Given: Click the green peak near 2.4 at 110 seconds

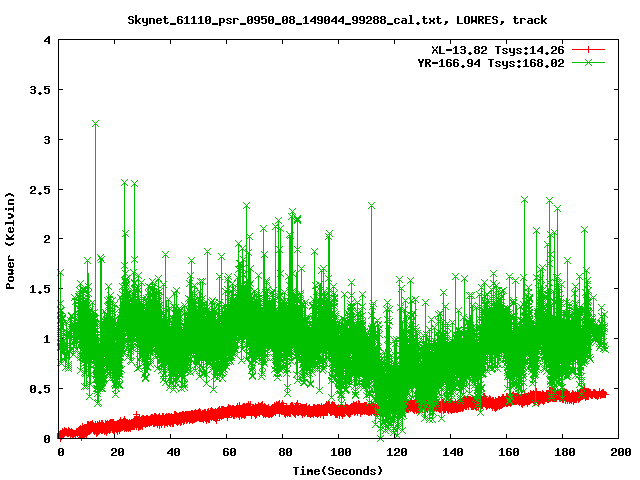Looking at the screenshot, I should point(371,206).
